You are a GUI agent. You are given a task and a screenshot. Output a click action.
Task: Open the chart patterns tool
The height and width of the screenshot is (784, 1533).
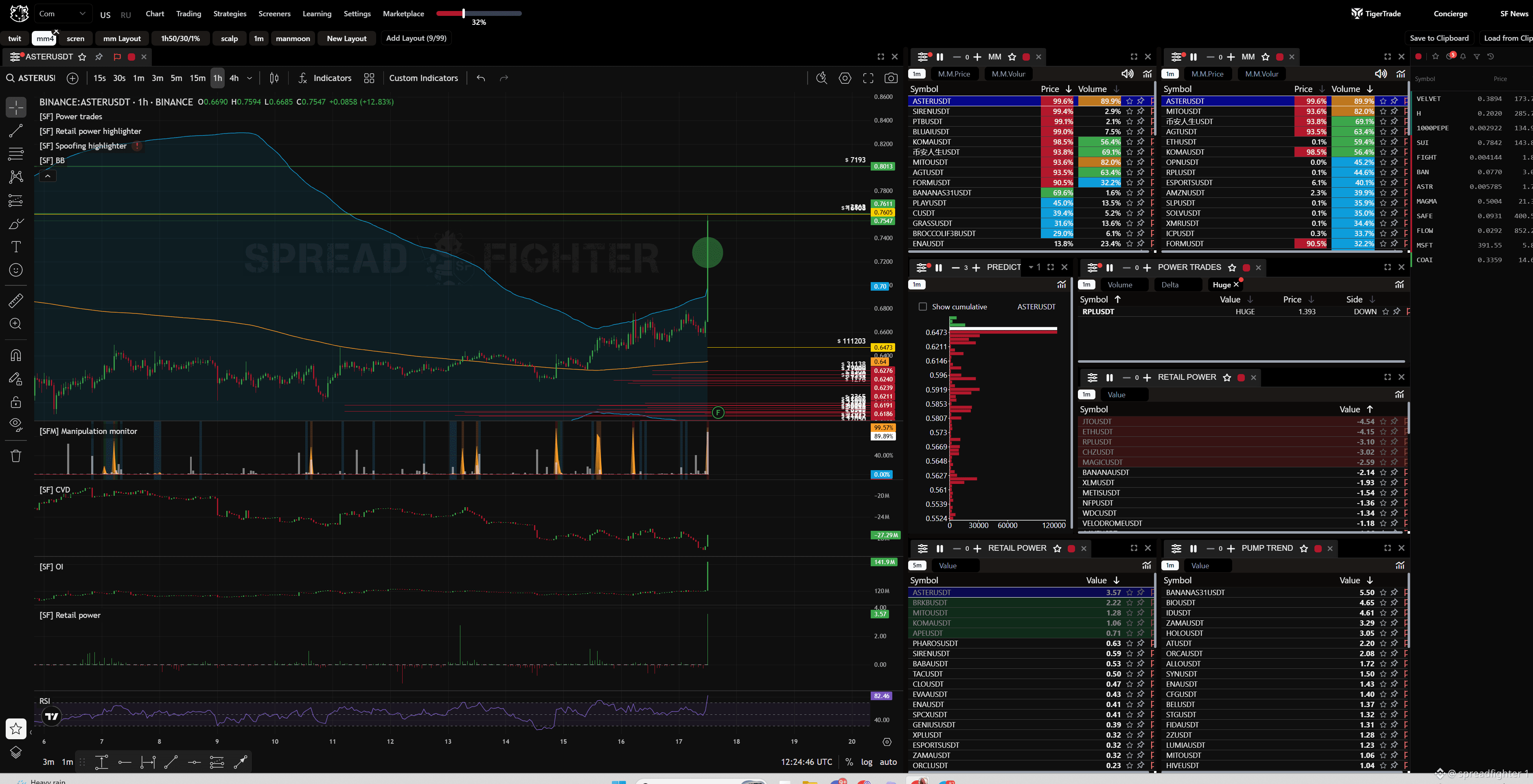click(x=16, y=177)
